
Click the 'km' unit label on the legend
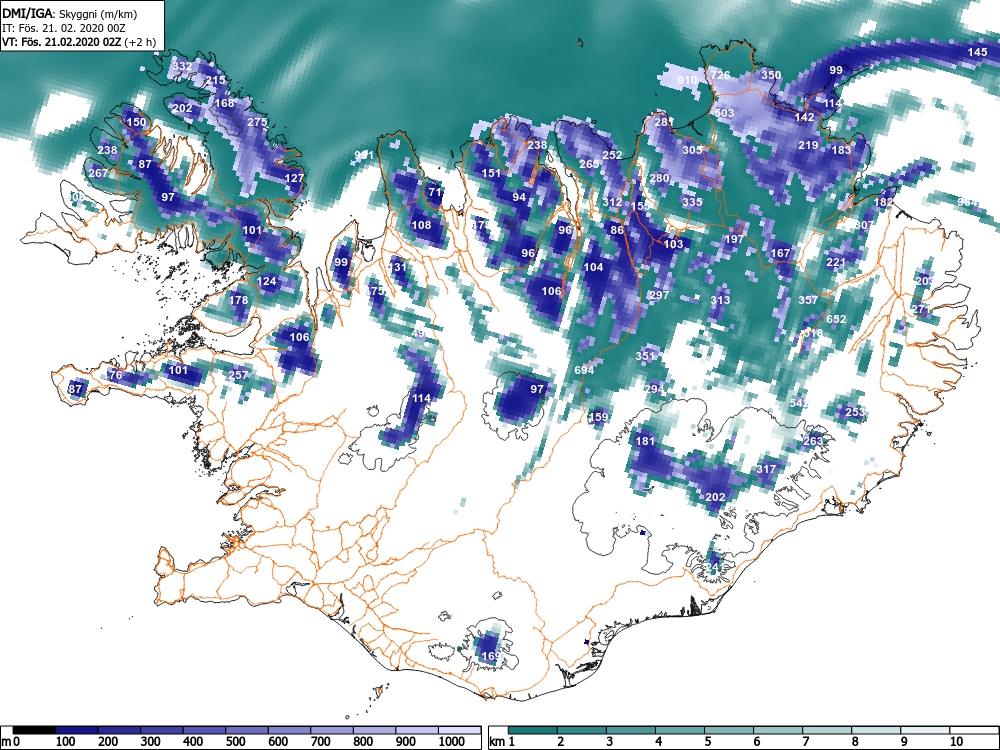[x=497, y=742]
